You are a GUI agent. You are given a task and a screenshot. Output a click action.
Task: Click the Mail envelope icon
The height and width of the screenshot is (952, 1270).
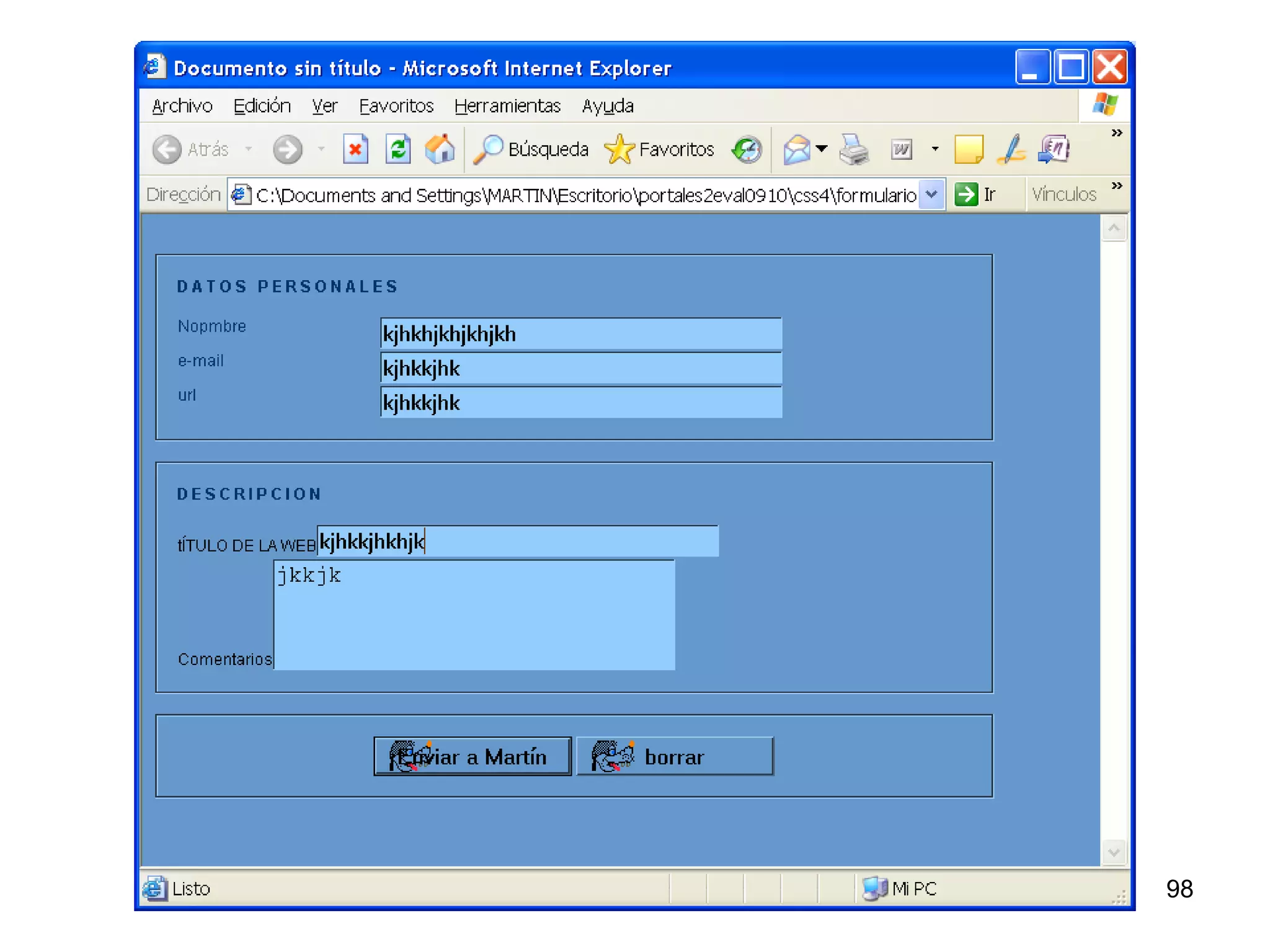point(797,149)
